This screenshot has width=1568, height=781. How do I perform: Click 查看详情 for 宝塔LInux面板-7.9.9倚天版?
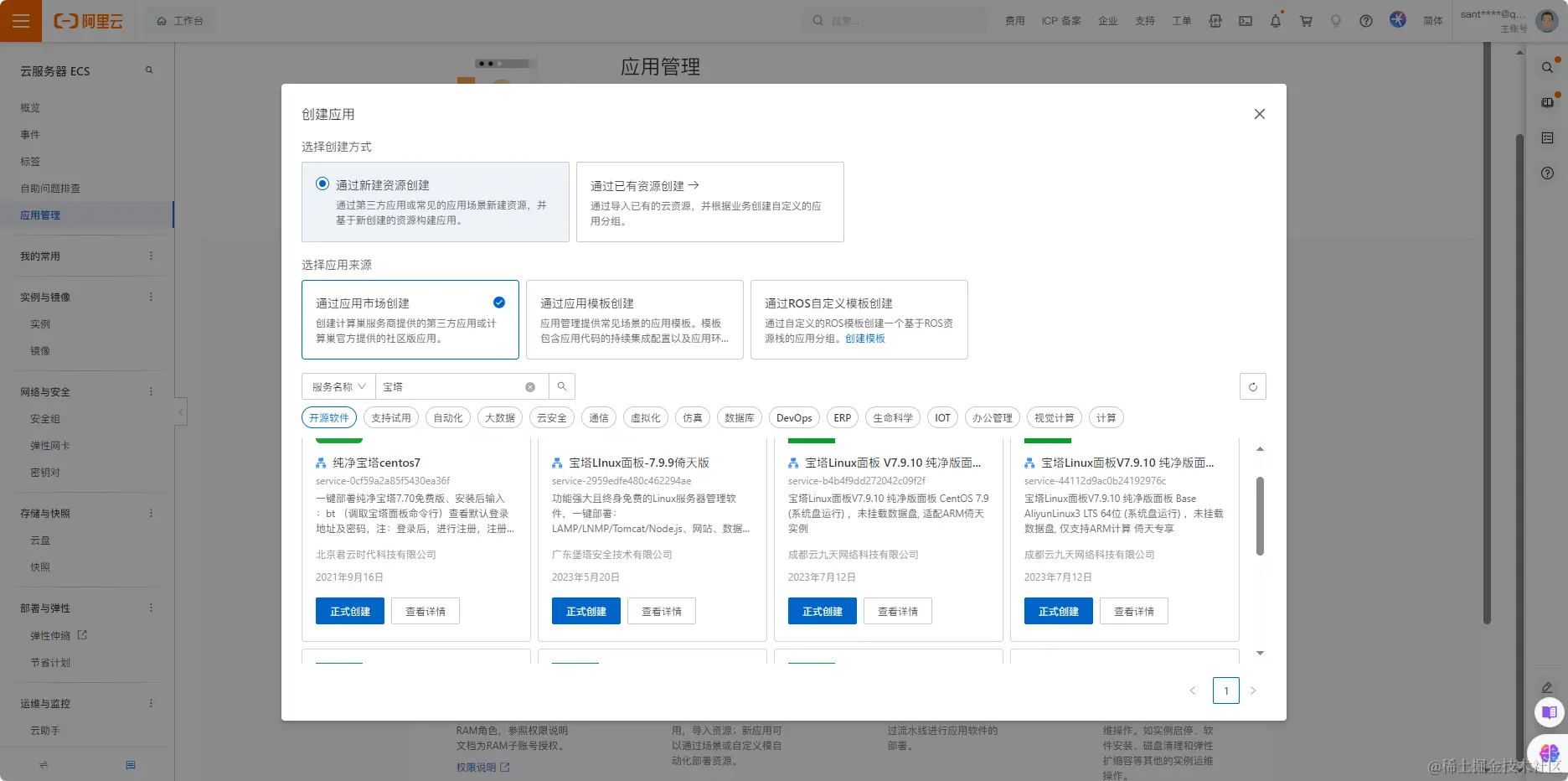(662, 611)
